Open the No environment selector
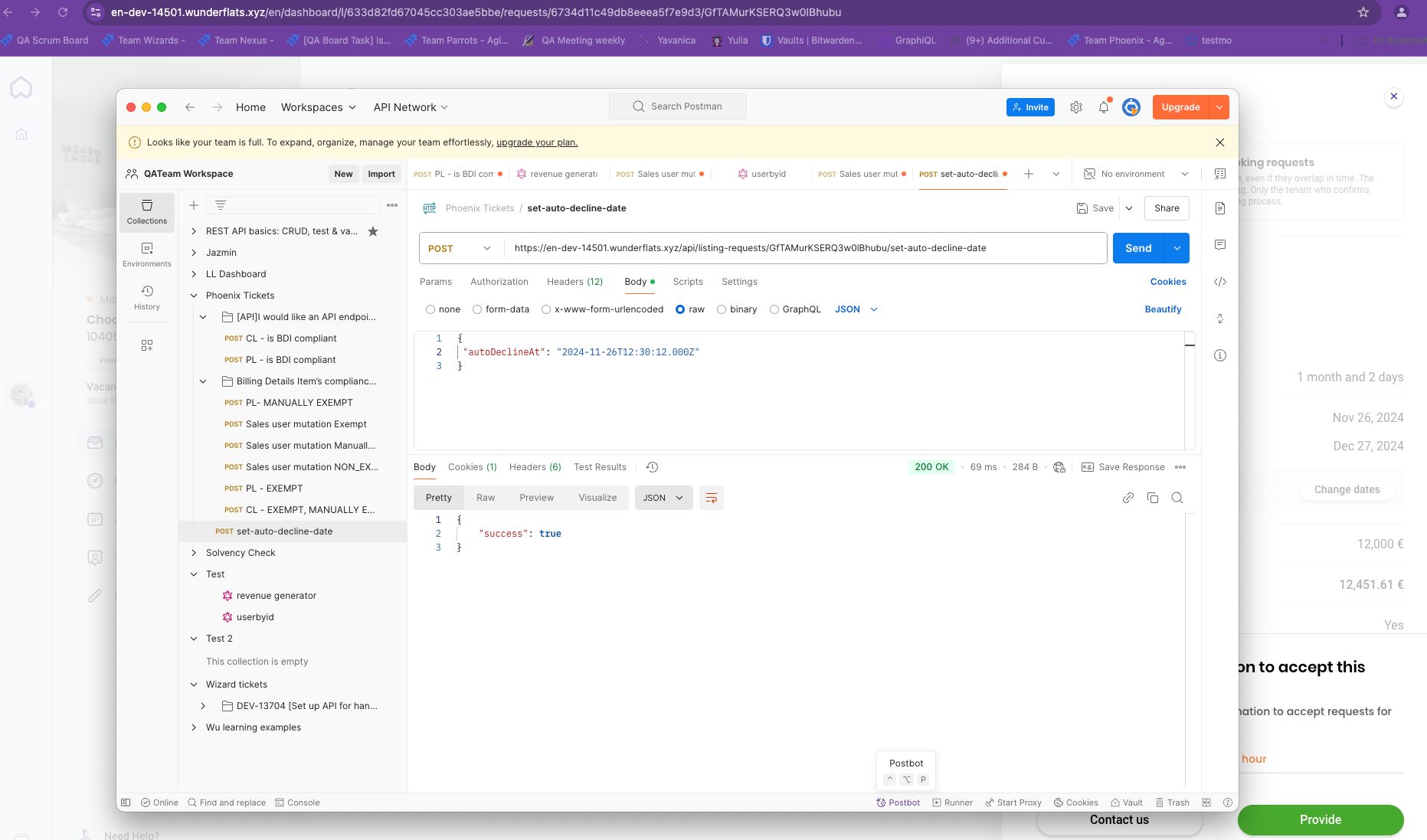 pyautogui.click(x=1137, y=174)
